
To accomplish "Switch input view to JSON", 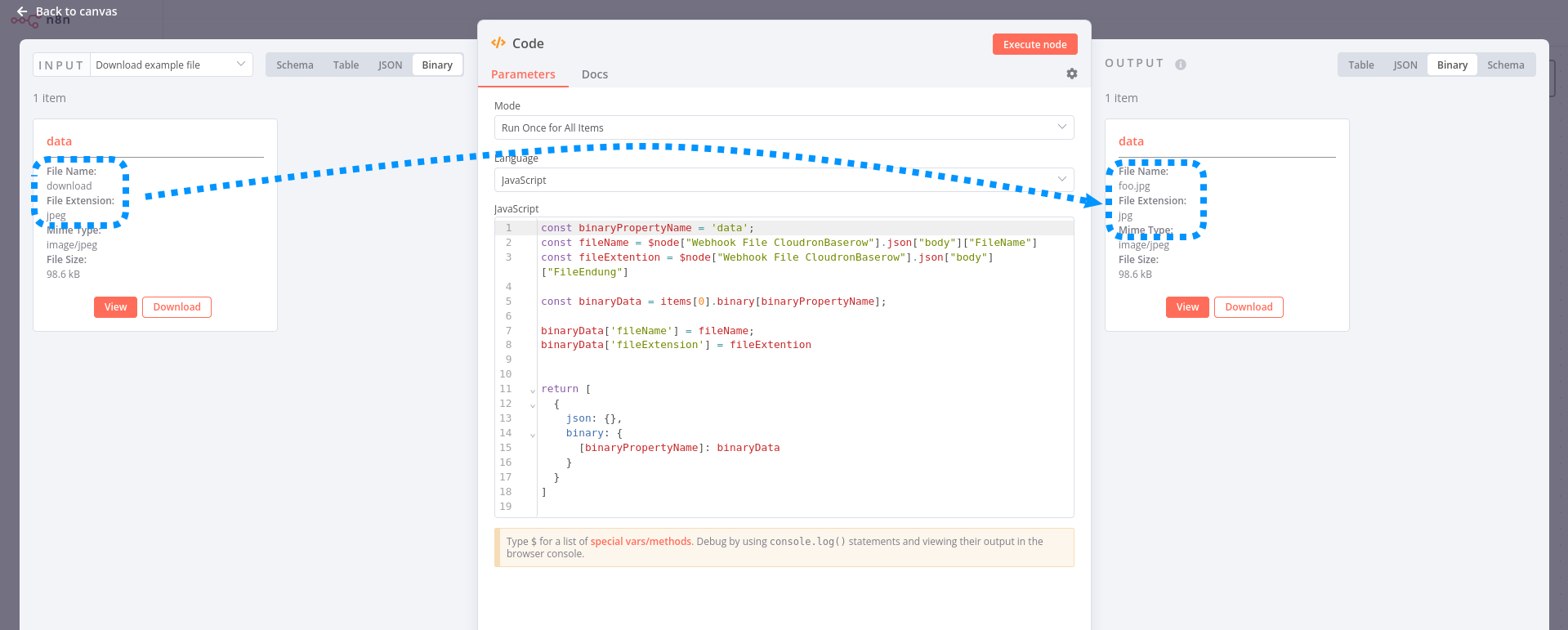I will (x=390, y=65).
